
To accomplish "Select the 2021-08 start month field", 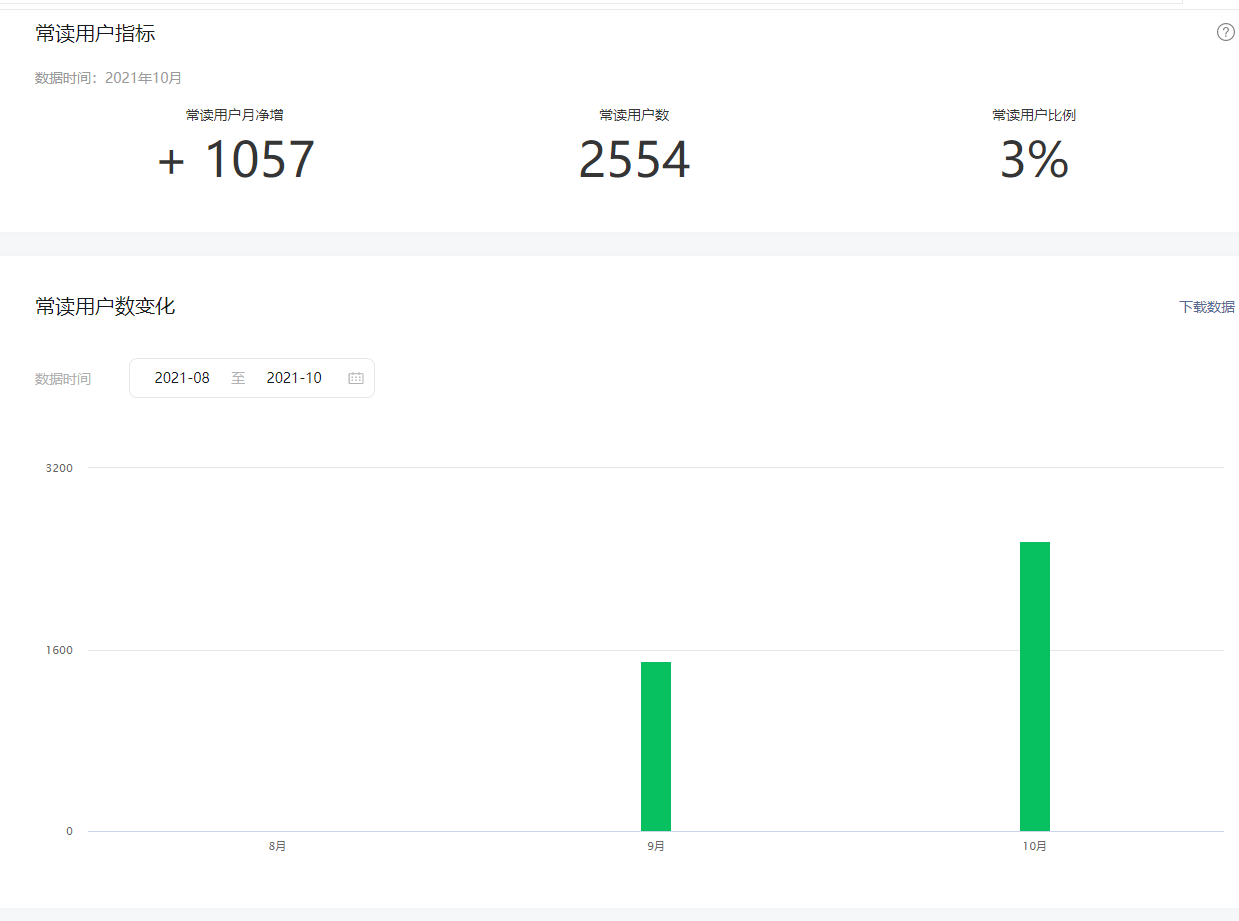I will (182, 378).
